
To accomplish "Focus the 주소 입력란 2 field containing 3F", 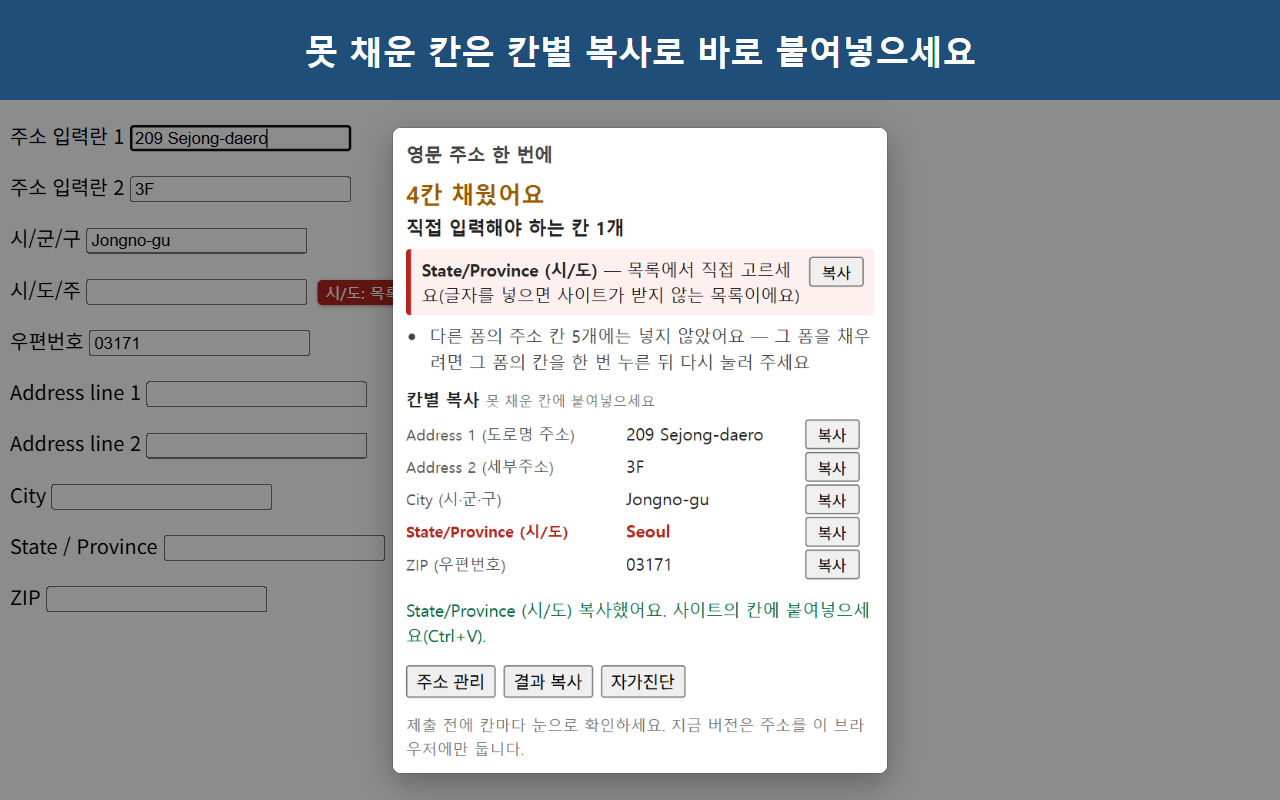I will point(240,189).
